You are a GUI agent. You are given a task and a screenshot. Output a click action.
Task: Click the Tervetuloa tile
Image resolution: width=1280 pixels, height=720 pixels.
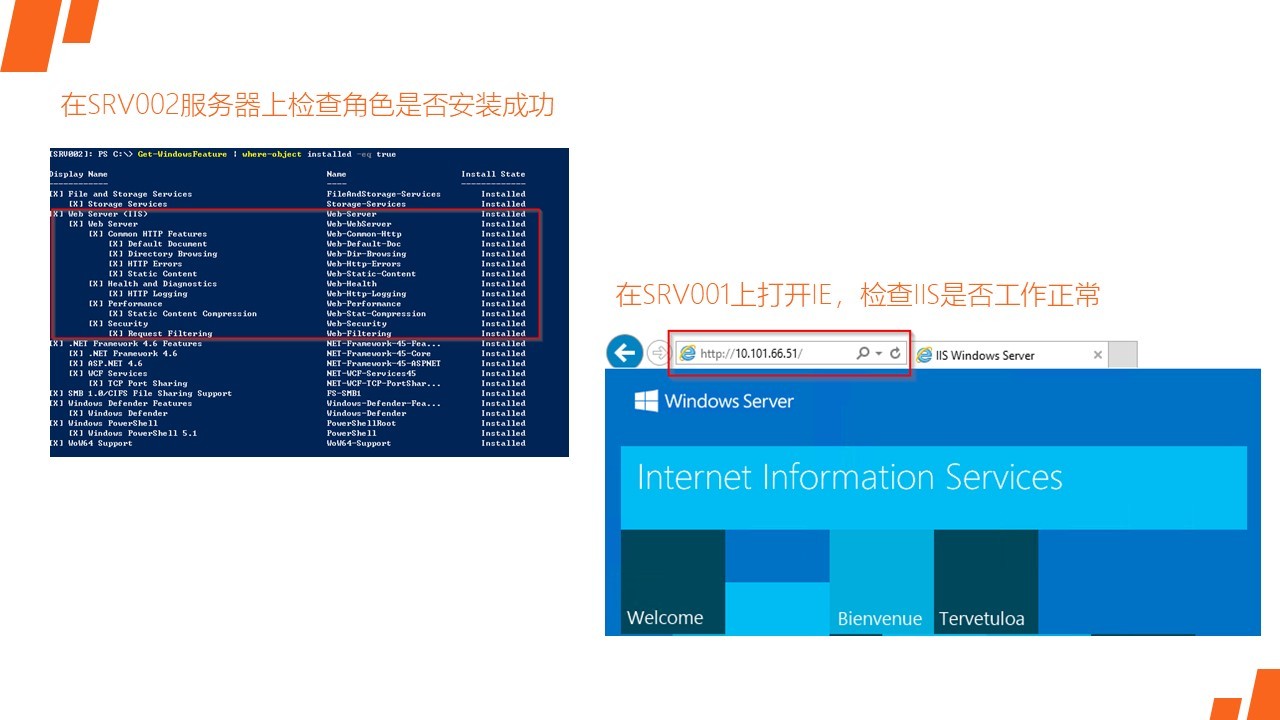[x=986, y=582]
